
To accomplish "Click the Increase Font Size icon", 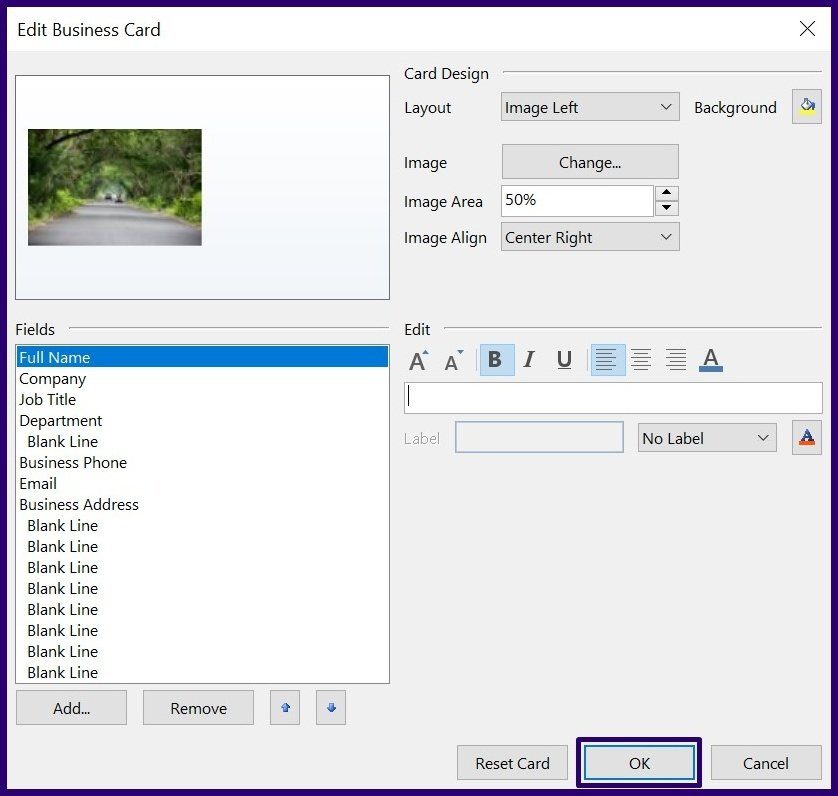I will (x=418, y=360).
